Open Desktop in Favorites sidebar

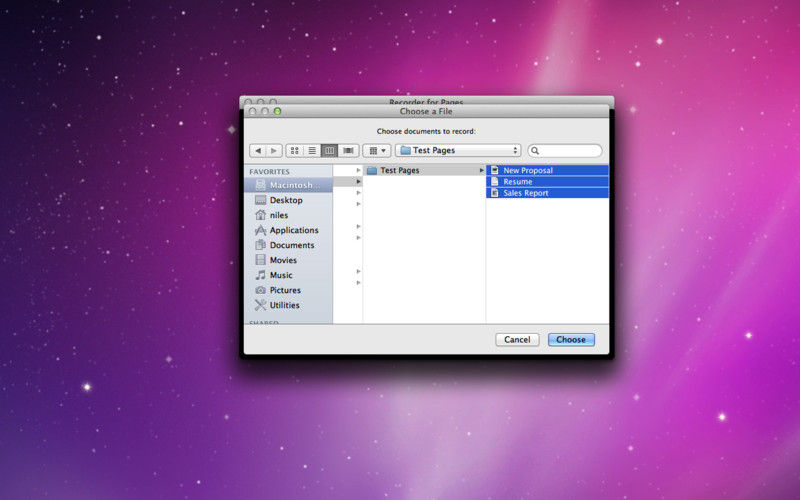[x=288, y=200]
